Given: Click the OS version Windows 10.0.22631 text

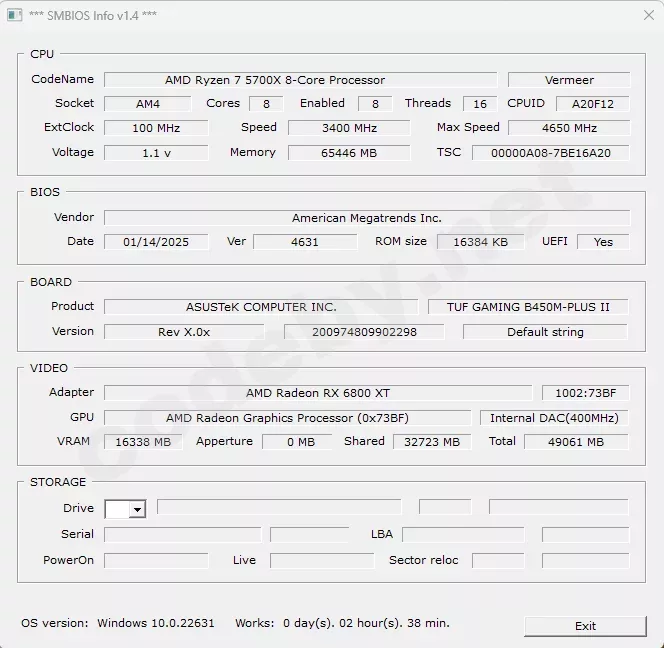Looking at the screenshot, I should 156,623.
